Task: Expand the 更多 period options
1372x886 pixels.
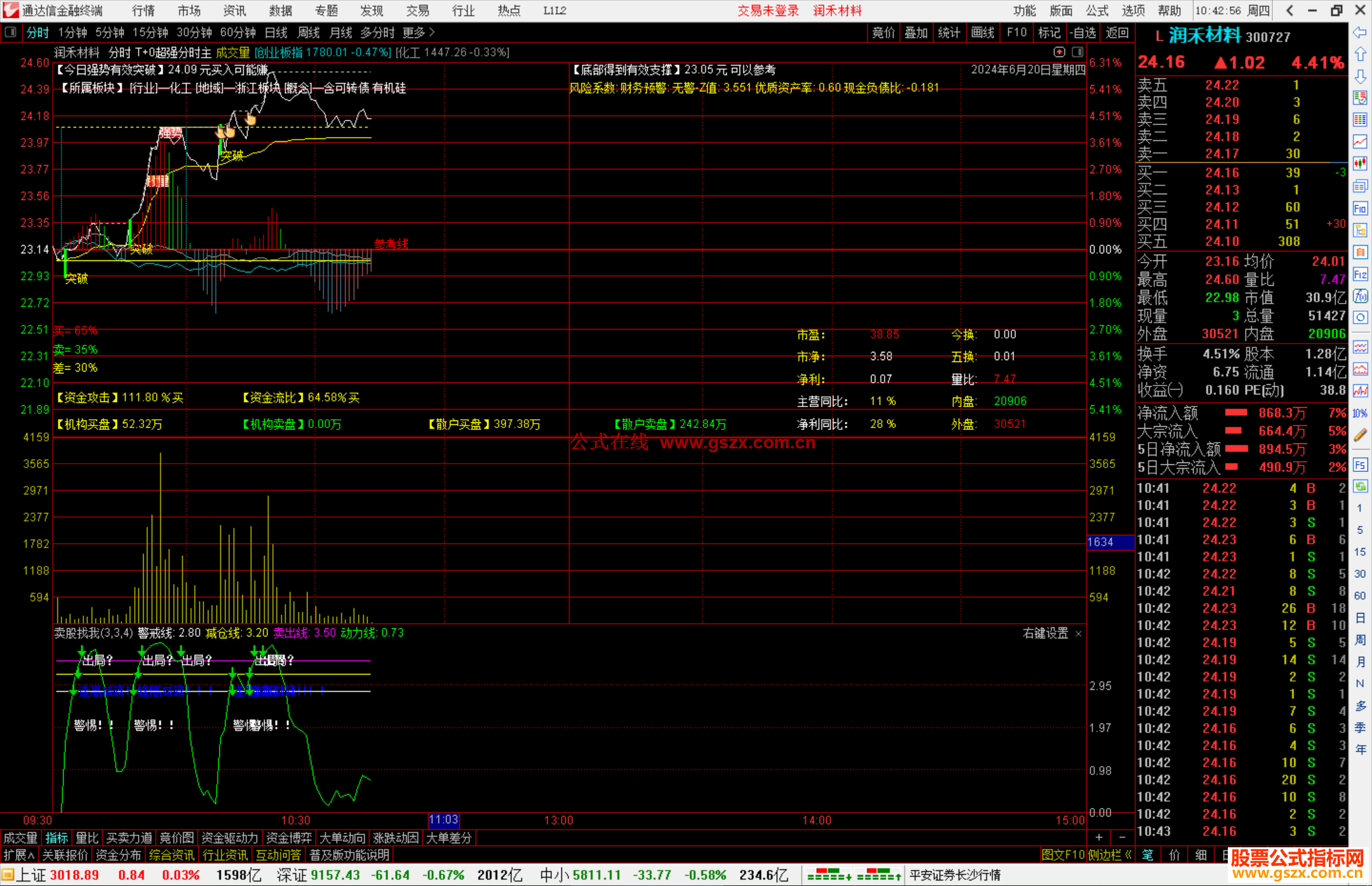Action: [419, 32]
